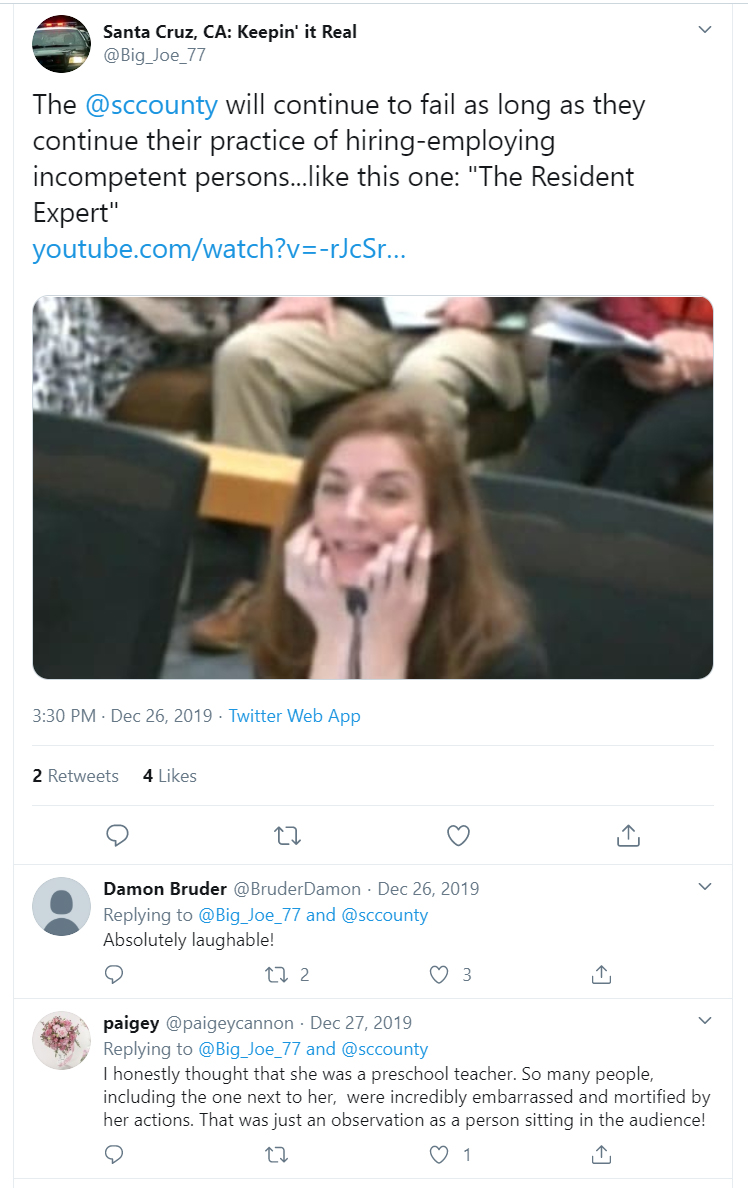Share the main tweet

(x=628, y=835)
